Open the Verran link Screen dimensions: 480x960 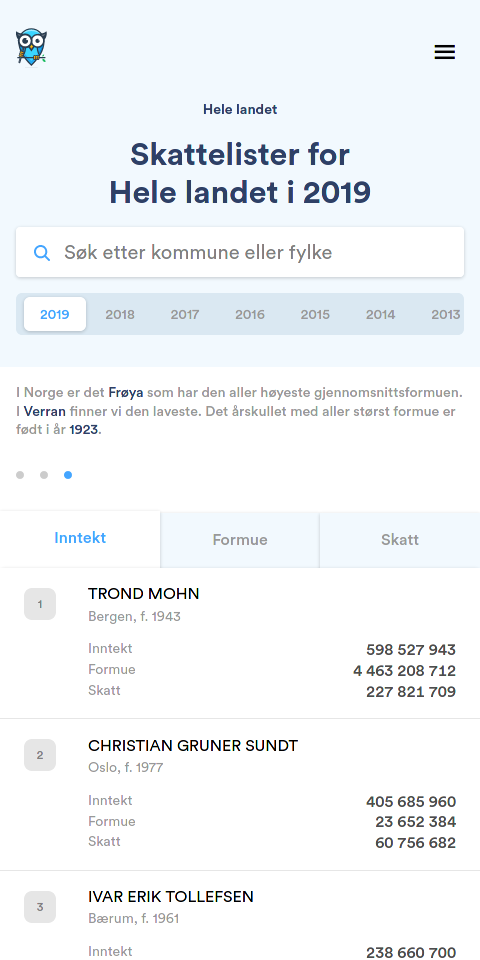(45, 411)
